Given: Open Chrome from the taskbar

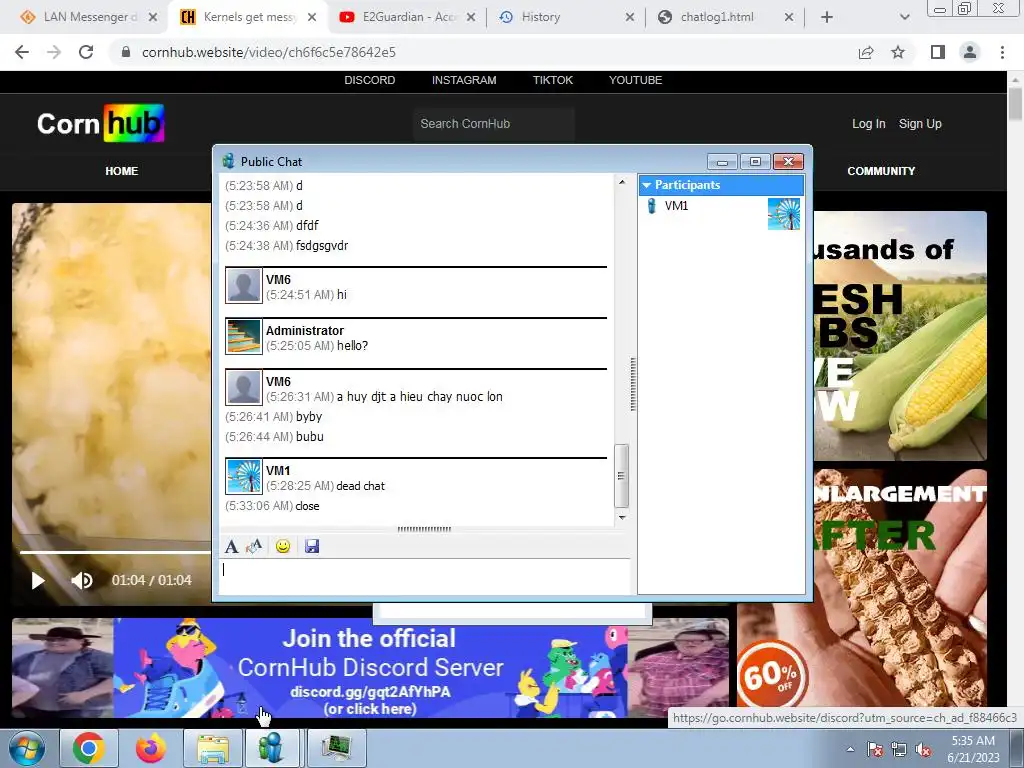Looking at the screenshot, I should tap(89, 748).
